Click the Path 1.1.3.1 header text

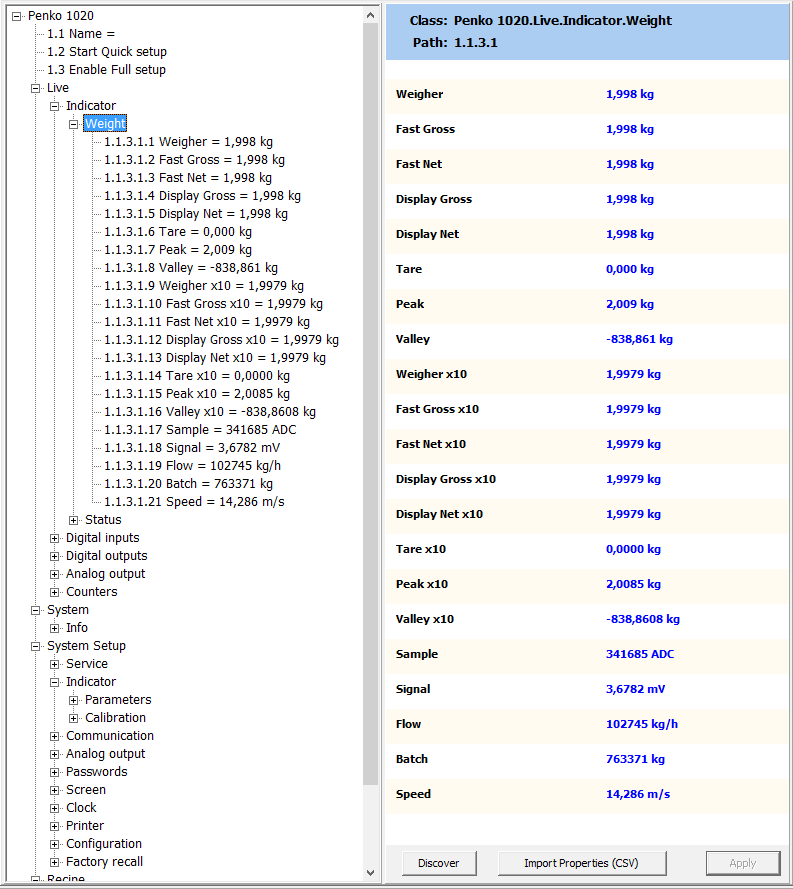point(455,43)
